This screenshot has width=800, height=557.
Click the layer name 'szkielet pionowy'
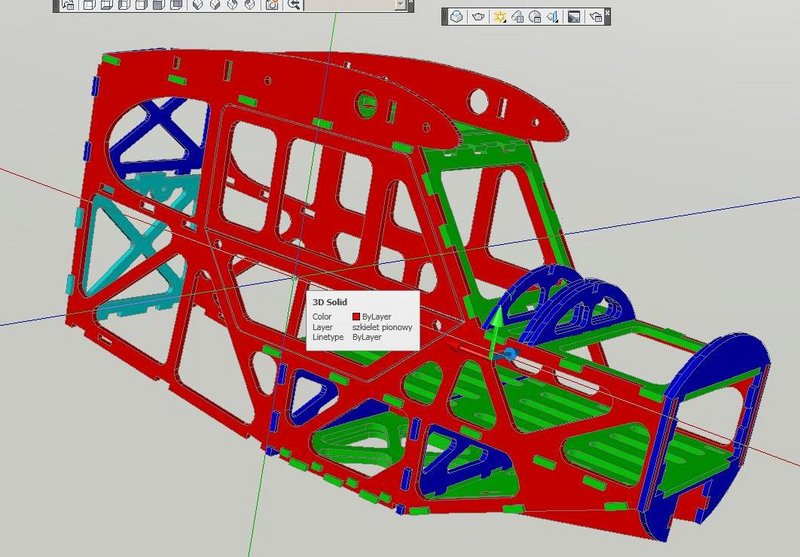382,327
